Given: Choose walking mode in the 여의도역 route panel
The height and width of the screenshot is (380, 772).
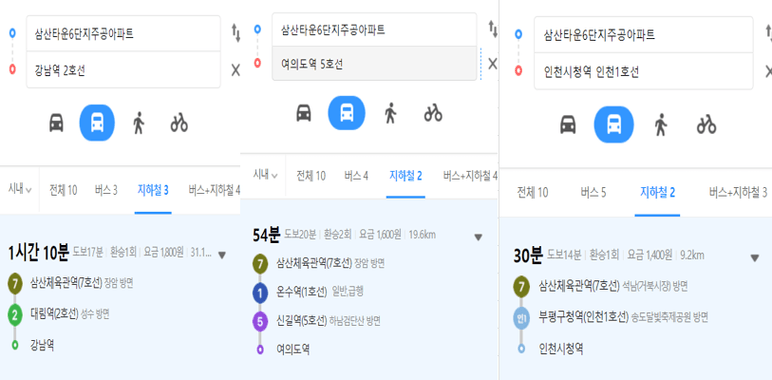Looking at the screenshot, I should tap(390, 113).
